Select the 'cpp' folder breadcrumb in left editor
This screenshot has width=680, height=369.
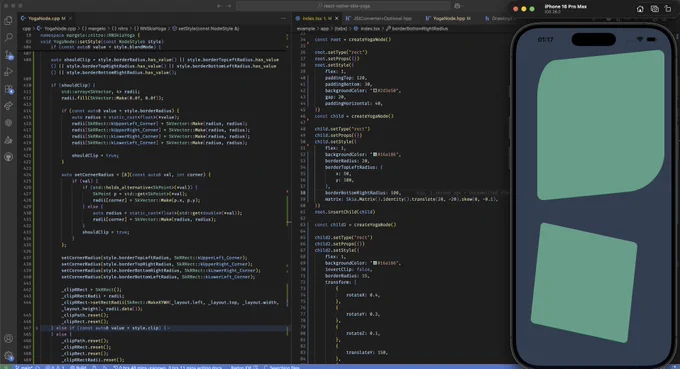click(26, 29)
